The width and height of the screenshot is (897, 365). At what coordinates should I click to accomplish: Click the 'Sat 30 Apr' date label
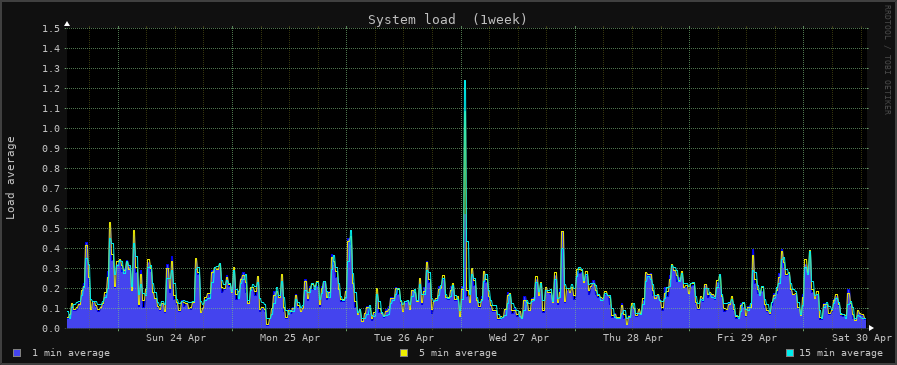click(x=862, y=338)
